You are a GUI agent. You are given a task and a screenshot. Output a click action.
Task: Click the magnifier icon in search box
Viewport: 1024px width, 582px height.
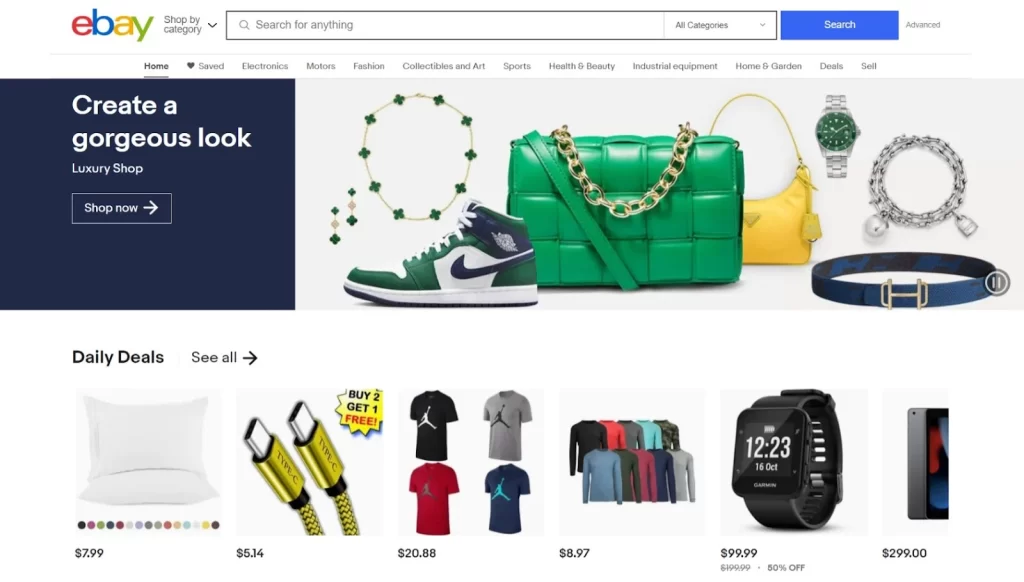tap(244, 25)
